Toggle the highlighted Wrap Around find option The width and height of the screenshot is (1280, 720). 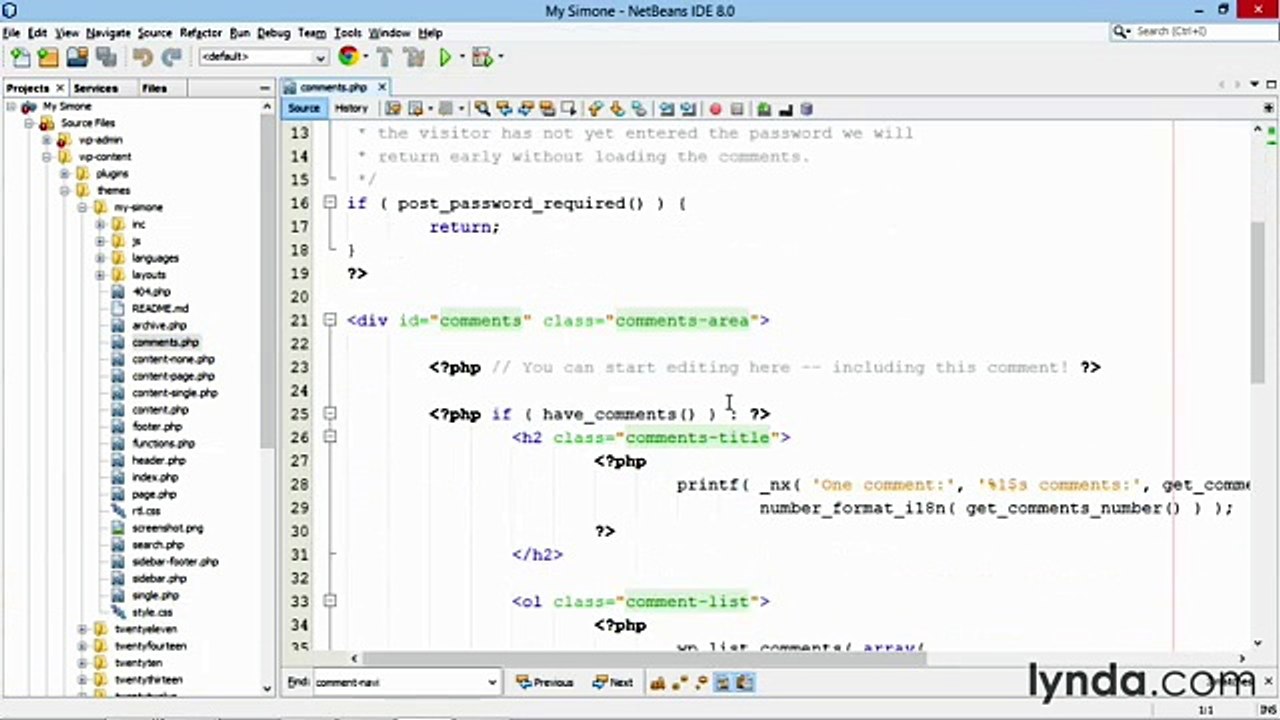pyautogui.click(x=745, y=682)
